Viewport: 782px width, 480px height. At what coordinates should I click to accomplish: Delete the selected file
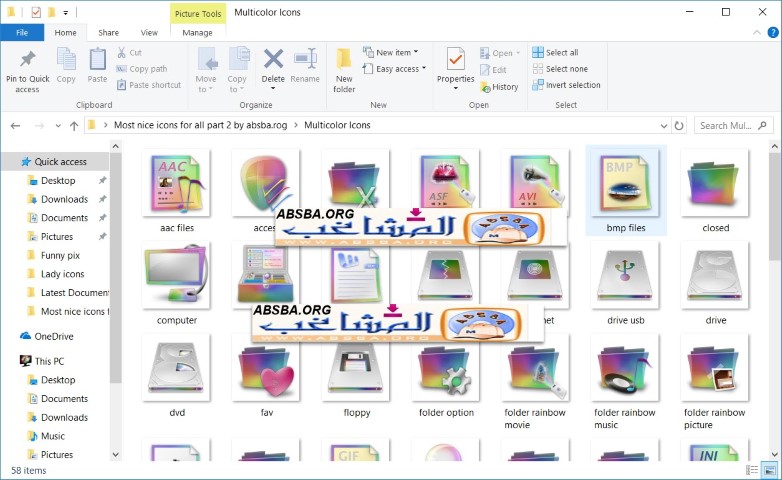click(273, 69)
